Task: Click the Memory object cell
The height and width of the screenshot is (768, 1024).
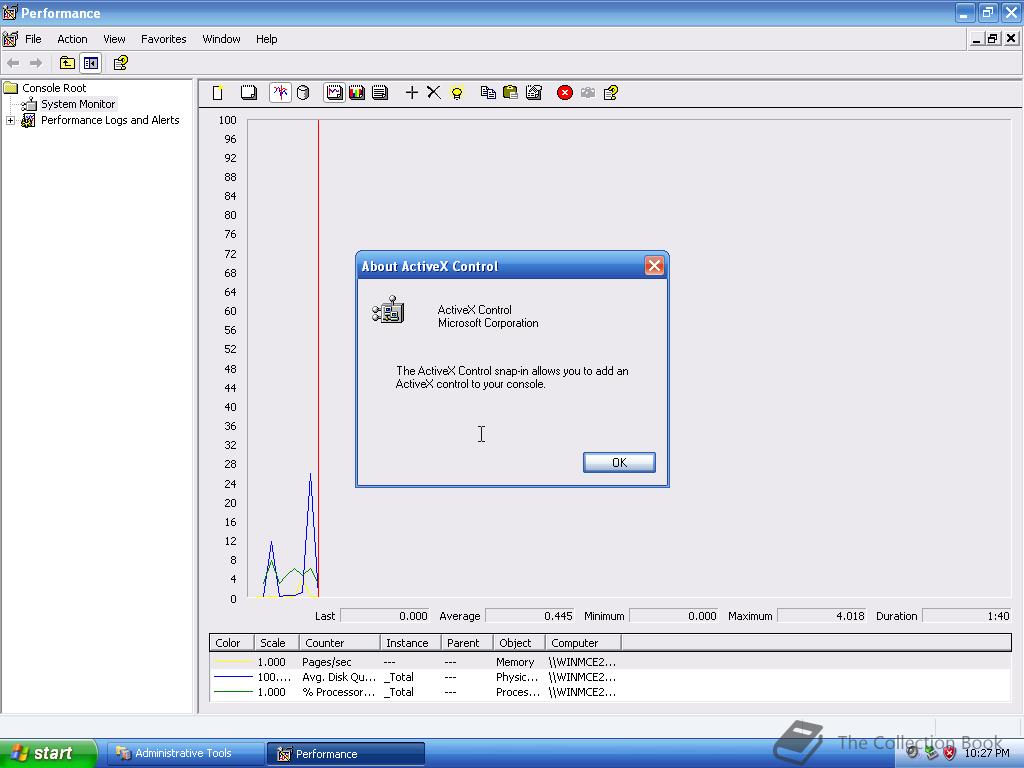Action: [x=515, y=662]
